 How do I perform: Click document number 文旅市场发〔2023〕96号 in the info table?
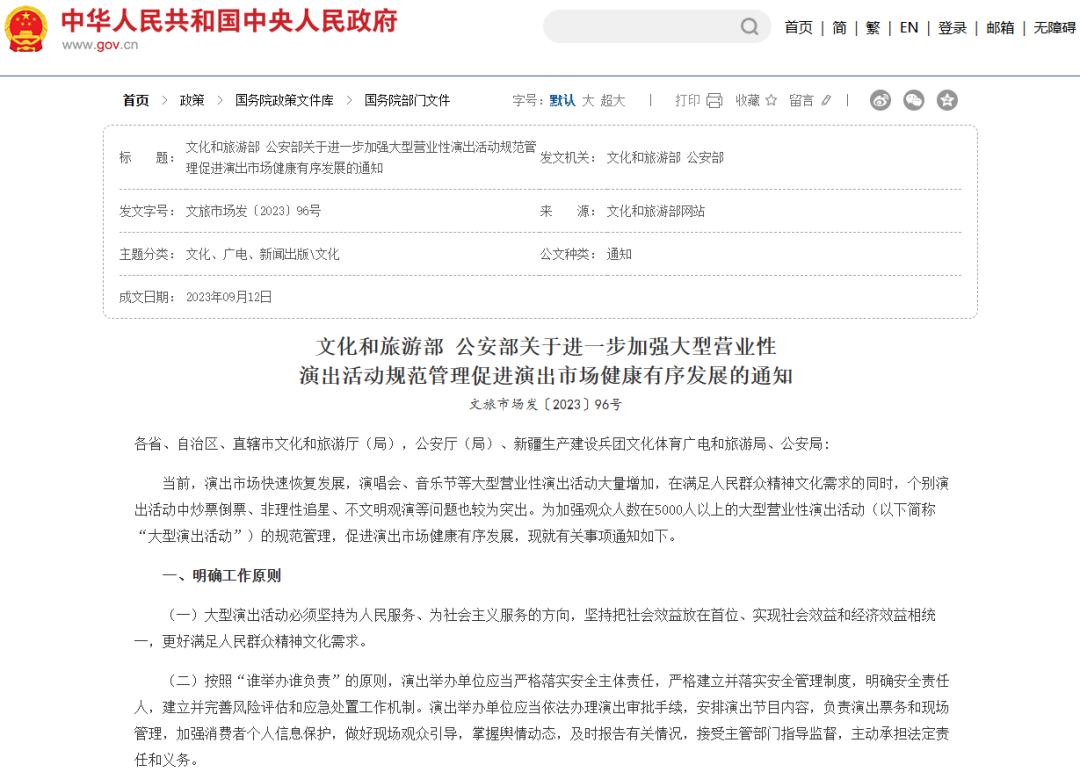point(253,211)
